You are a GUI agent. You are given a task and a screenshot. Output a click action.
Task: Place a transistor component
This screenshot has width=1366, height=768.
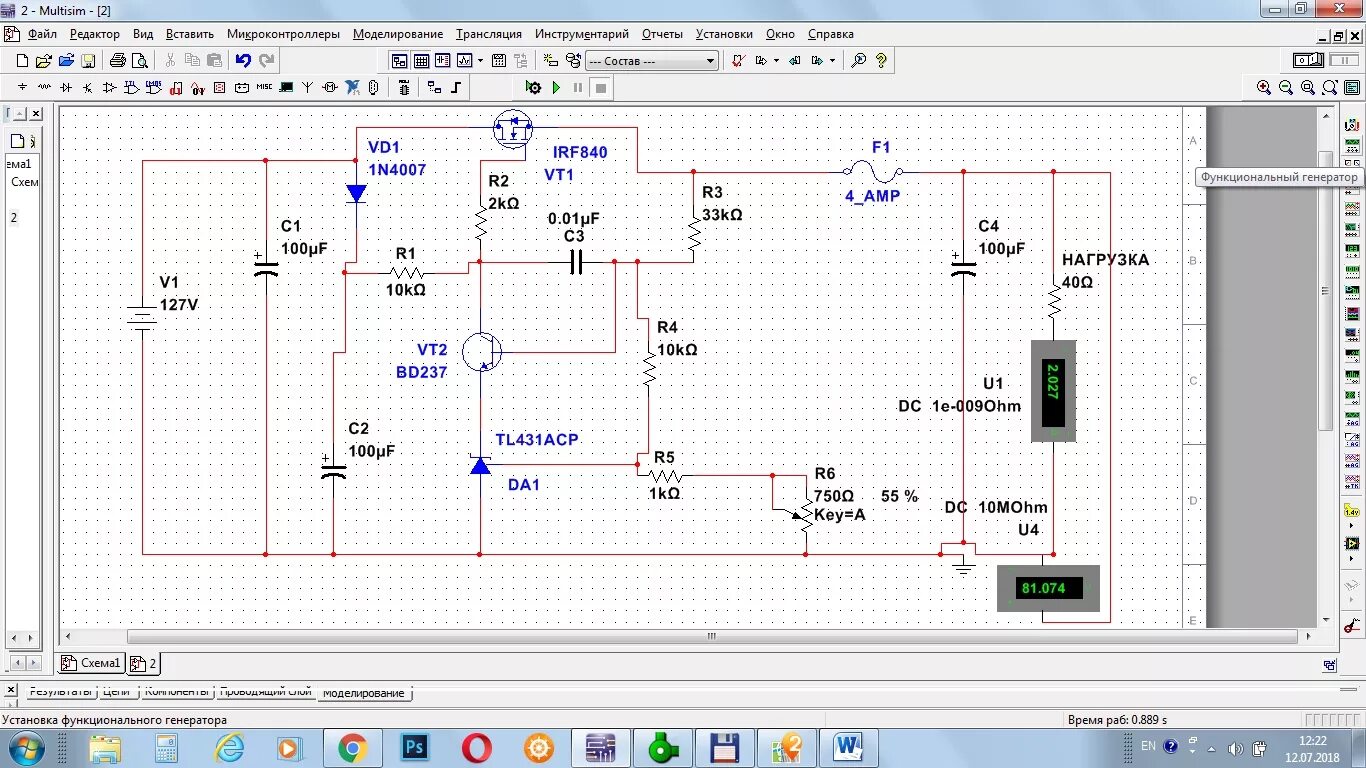[88, 87]
